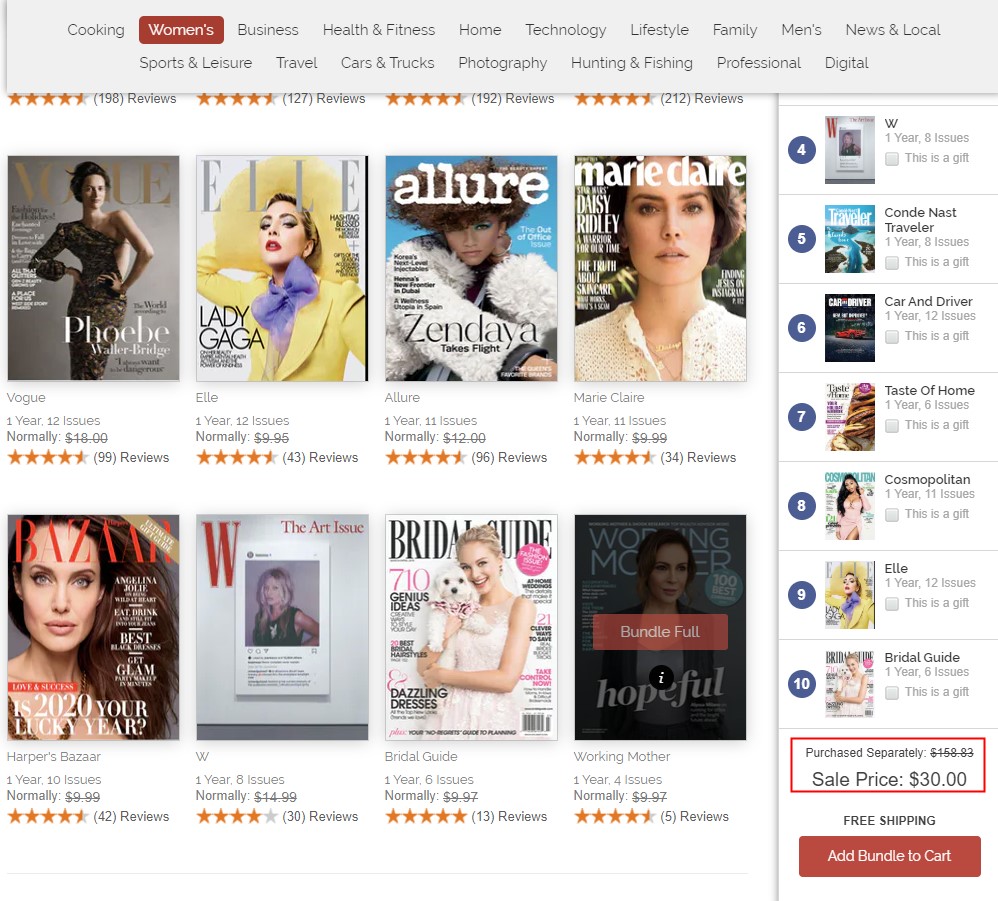
Task: Go to News & Local category
Action: 892,30
